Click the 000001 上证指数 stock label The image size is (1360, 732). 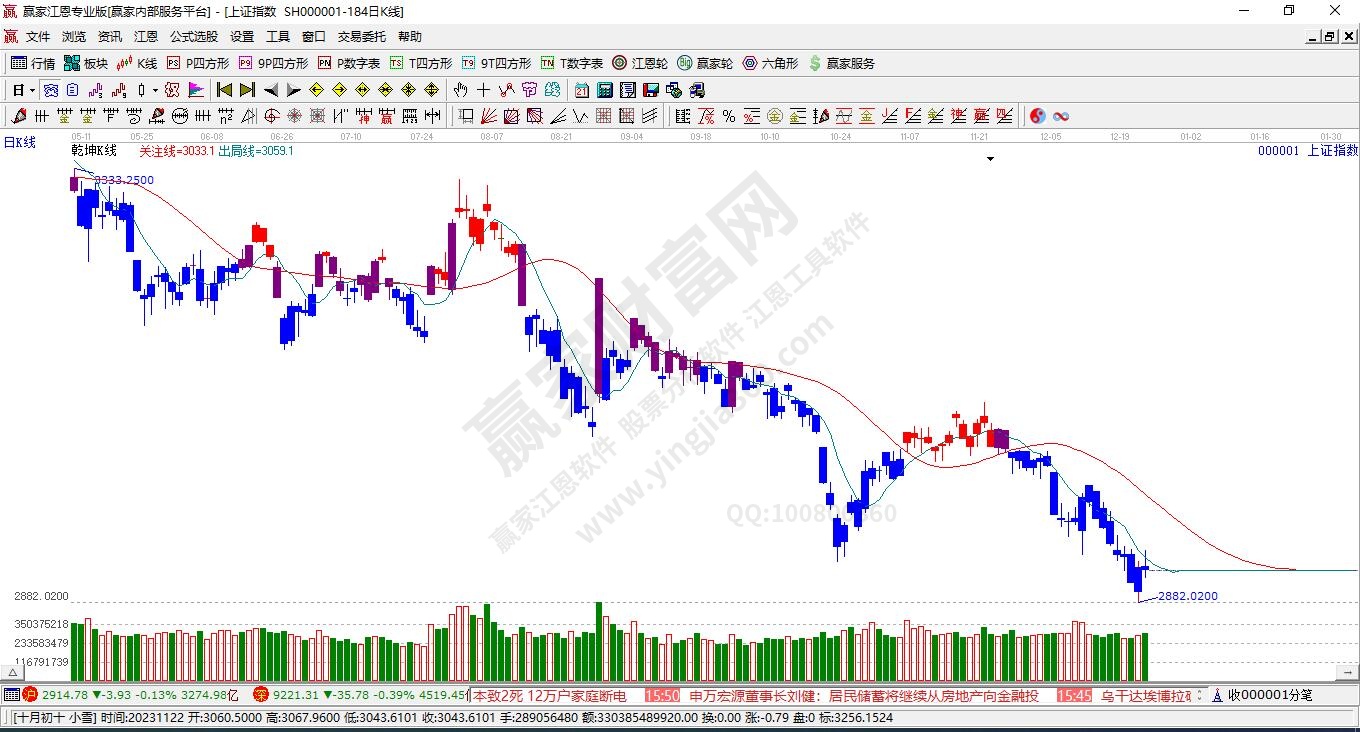click(x=1307, y=150)
